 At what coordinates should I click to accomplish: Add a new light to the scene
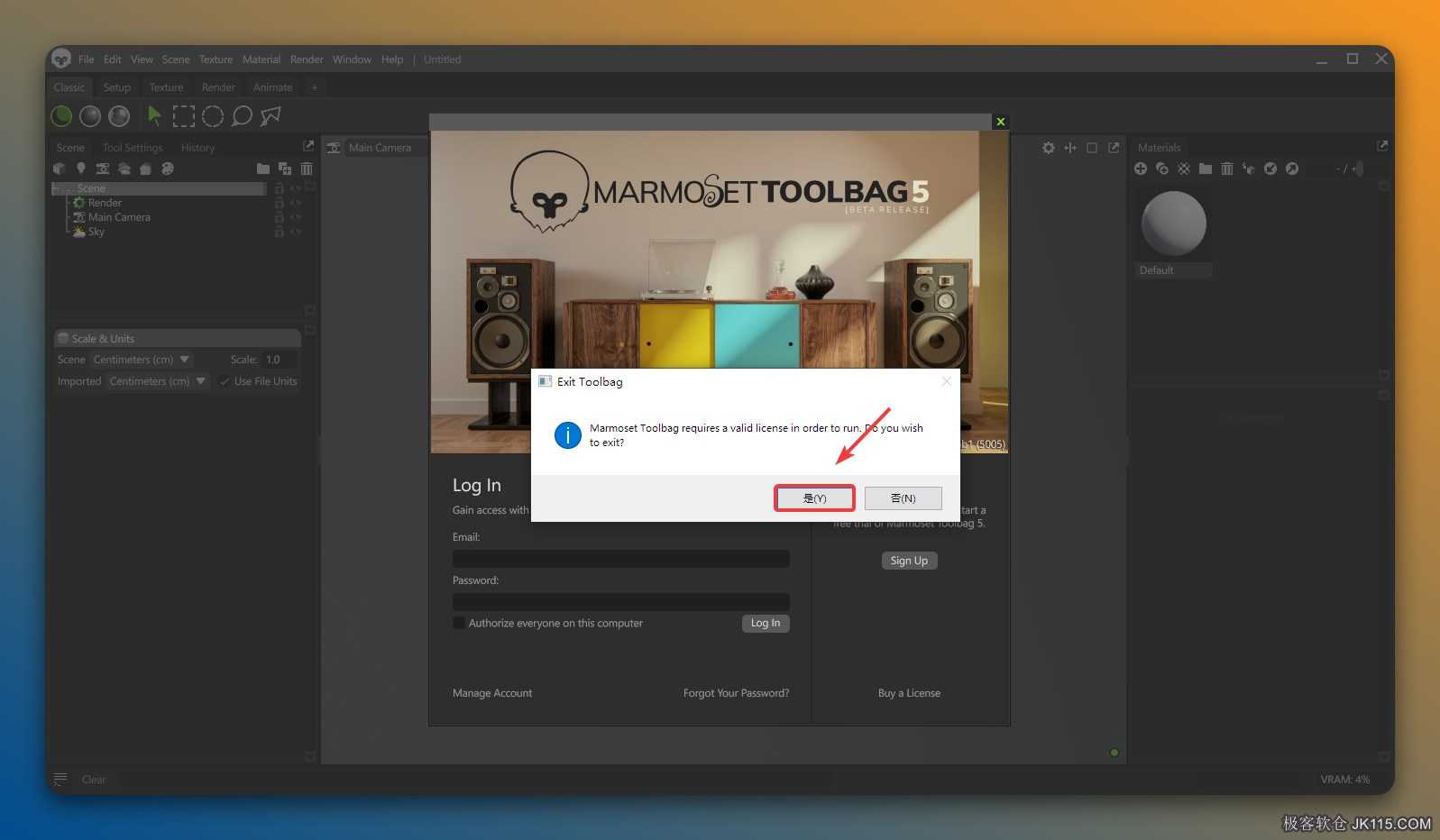[x=81, y=169]
